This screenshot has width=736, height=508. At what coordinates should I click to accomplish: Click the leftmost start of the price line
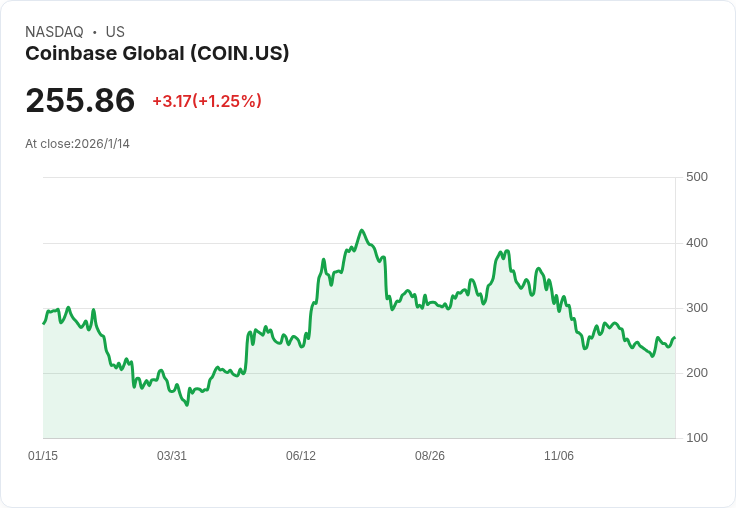(x=43, y=323)
